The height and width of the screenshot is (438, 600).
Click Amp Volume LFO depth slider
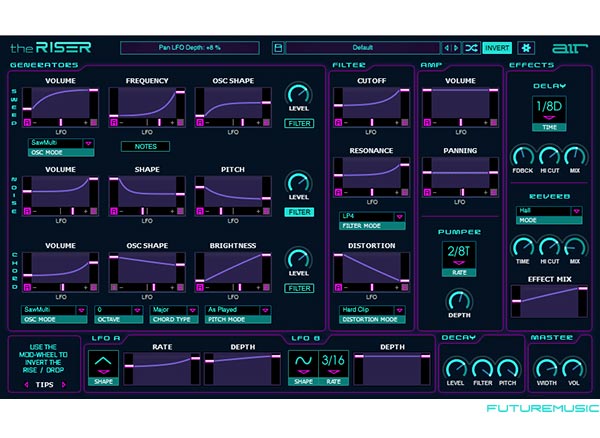click(x=460, y=122)
